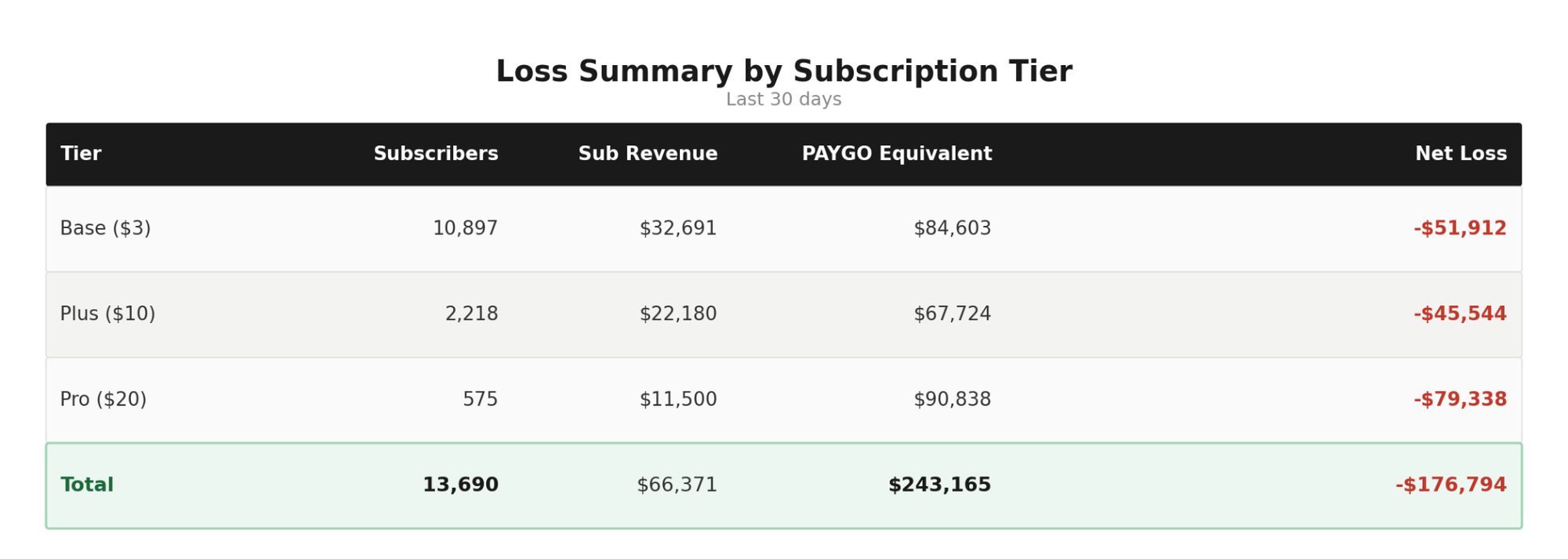Select the -$45,544 net loss value

(1460, 314)
